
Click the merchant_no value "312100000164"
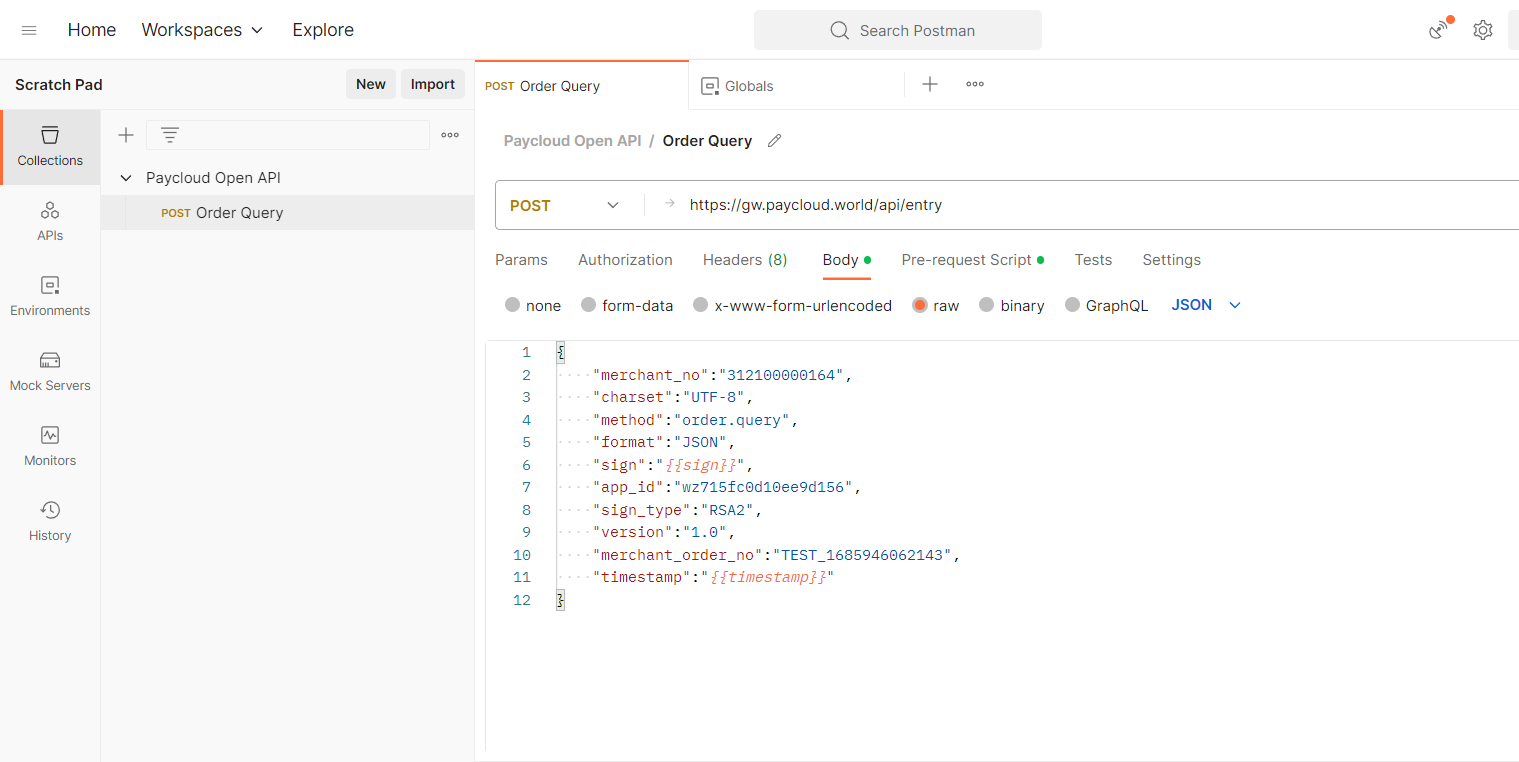click(x=782, y=375)
